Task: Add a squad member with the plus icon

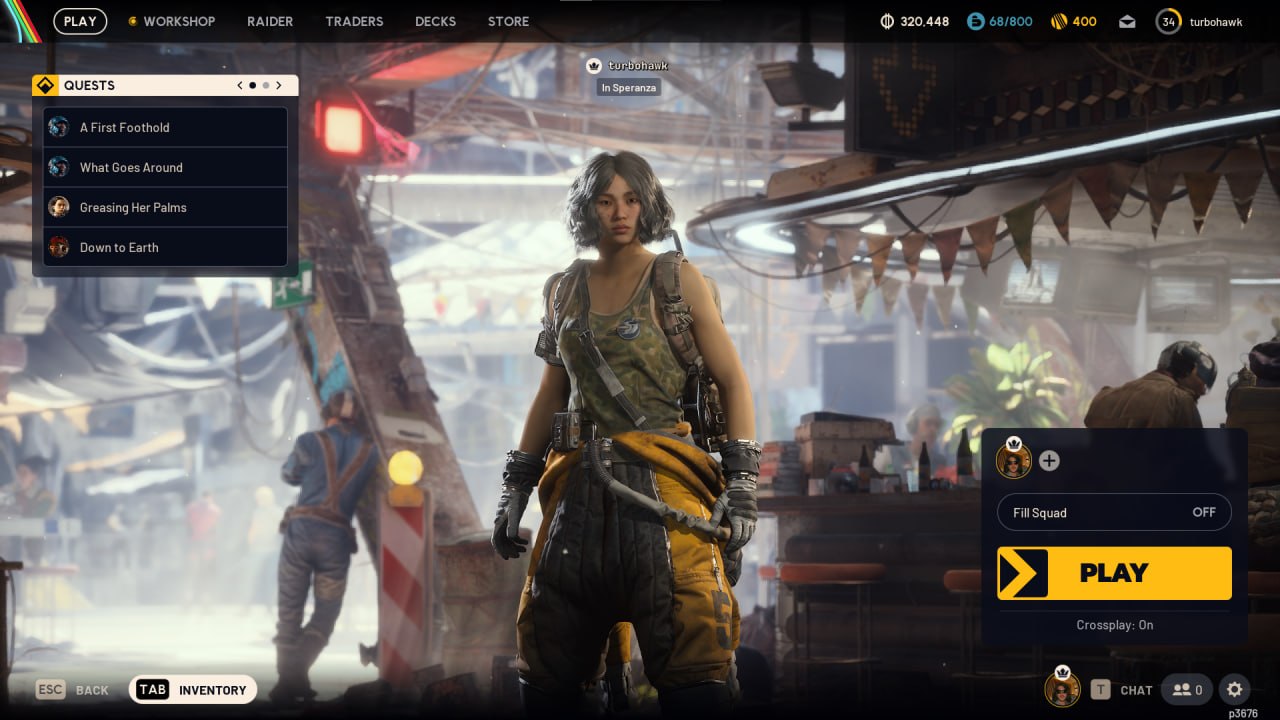Action: tap(1049, 461)
